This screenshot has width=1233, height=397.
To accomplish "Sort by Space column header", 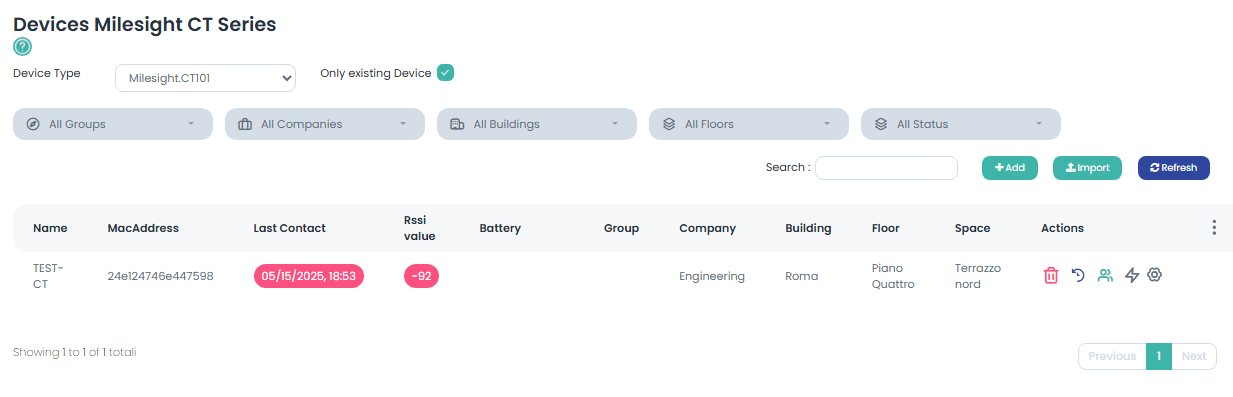I will click(x=972, y=228).
